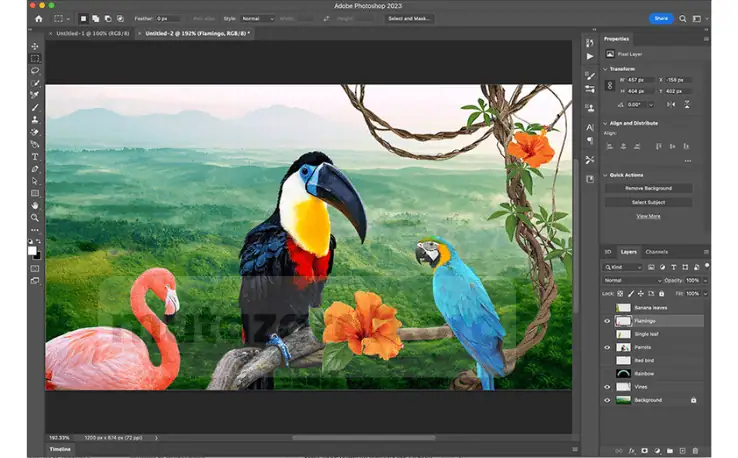
Task: Toggle visibility of the Vines layer
Action: [x=607, y=386]
